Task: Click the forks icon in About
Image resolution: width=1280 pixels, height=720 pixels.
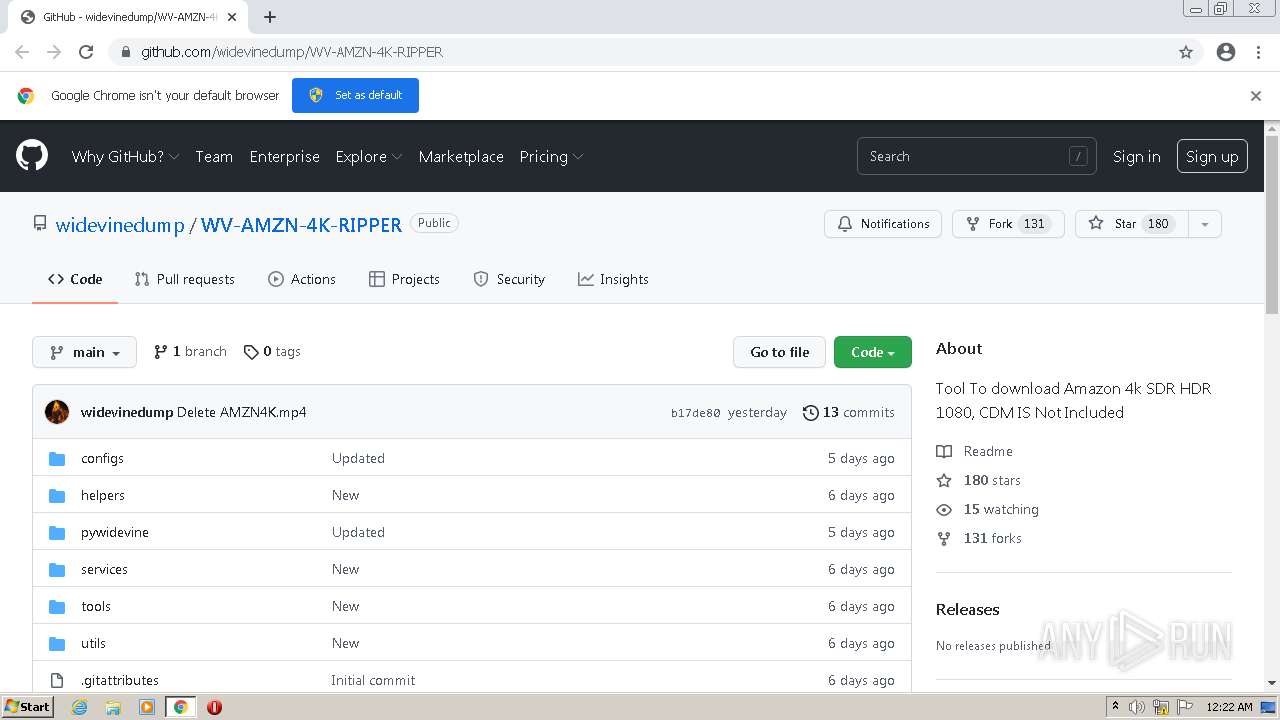Action: tap(944, 538)
